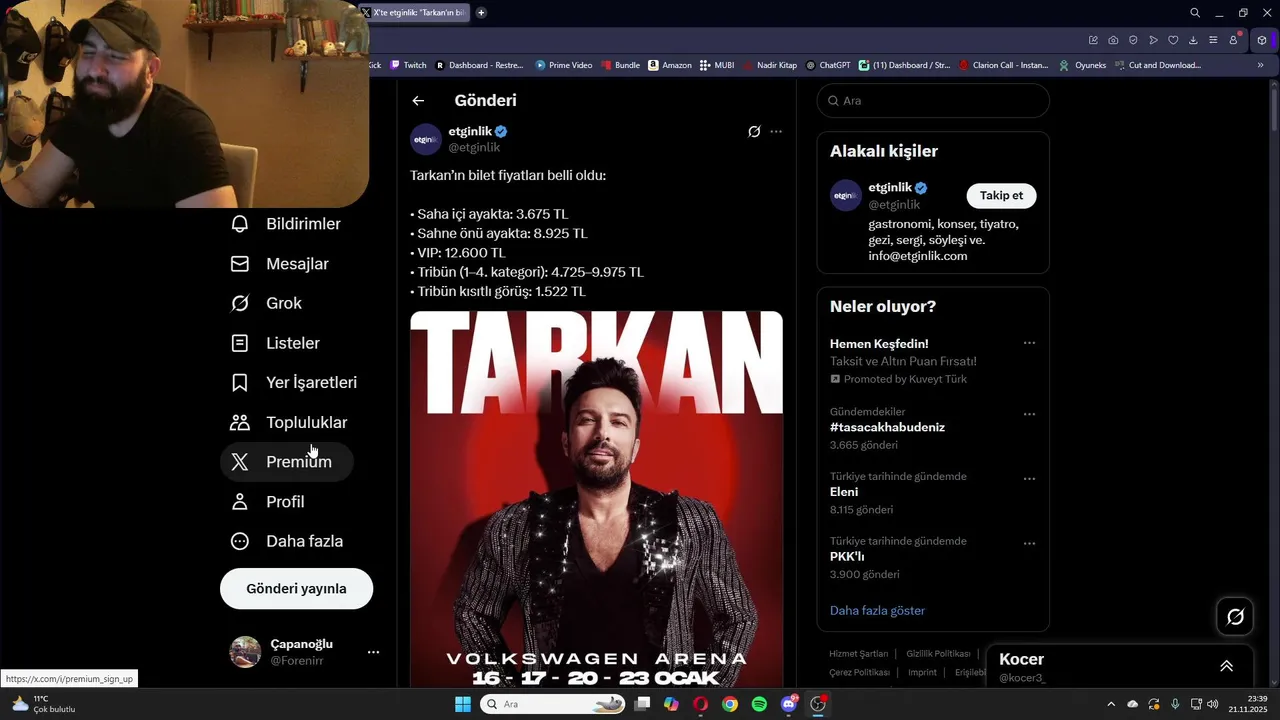1280x720 pixels.
Task: Open options for #tasacakhabudeniz trend
Action: click(x=1029, y=414)
